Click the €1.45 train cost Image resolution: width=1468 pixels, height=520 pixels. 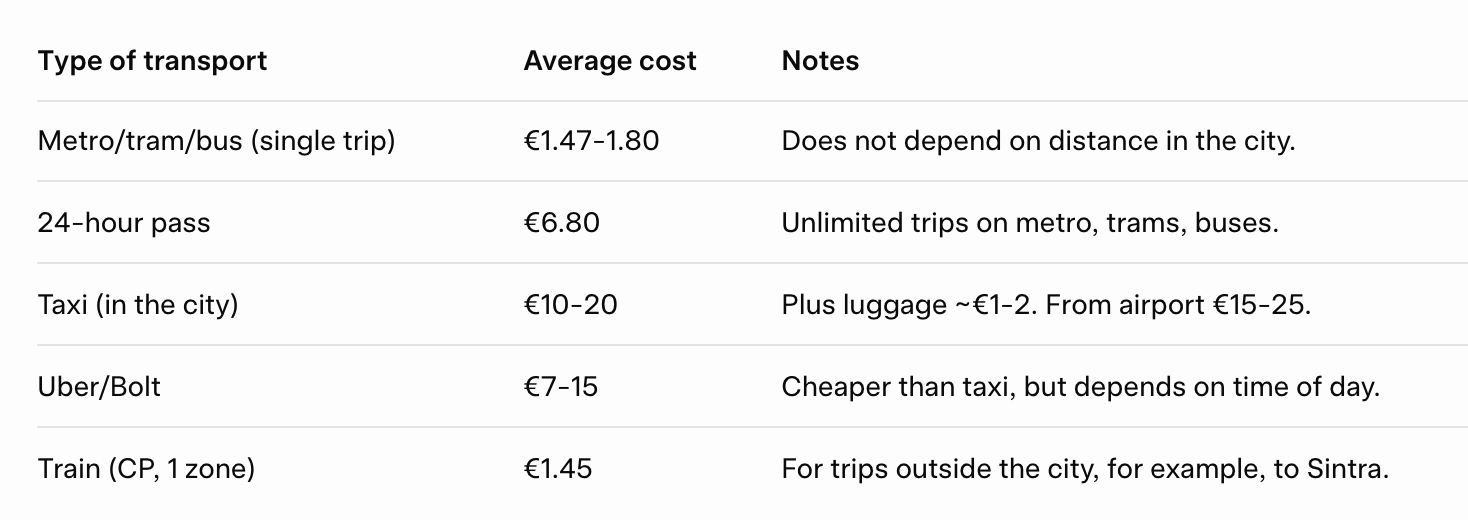pyautogui.click(x=557, y=468)
